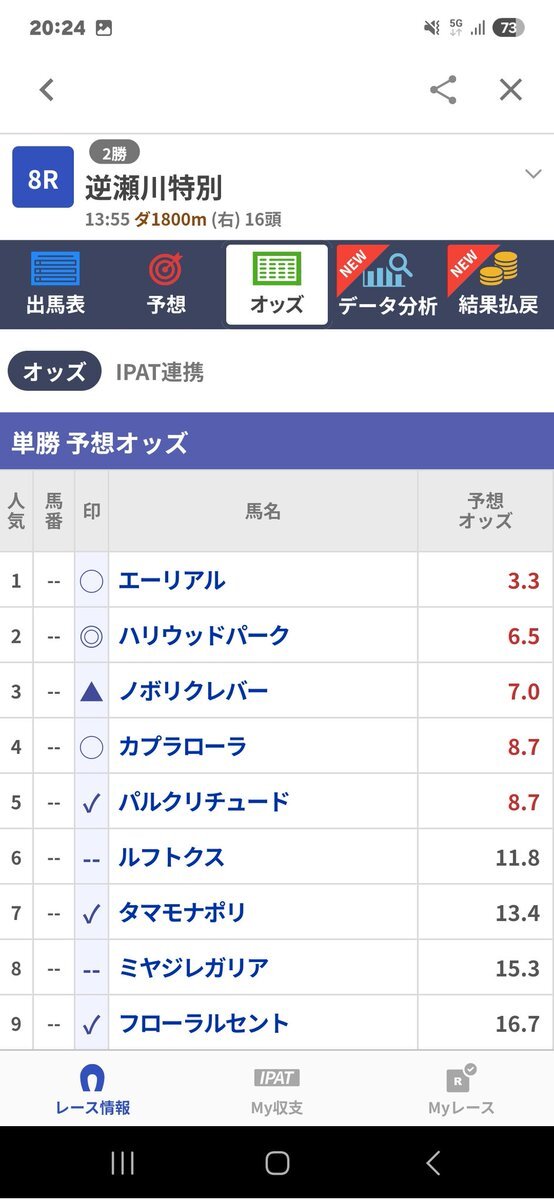
Task: Open the 出馬表 tab
Action: [x=55, y=284]
